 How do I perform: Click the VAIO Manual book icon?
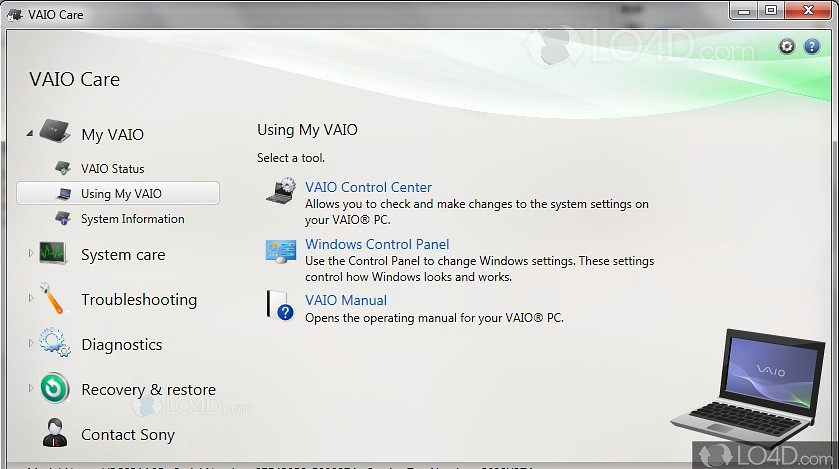(x=280, y=305)
